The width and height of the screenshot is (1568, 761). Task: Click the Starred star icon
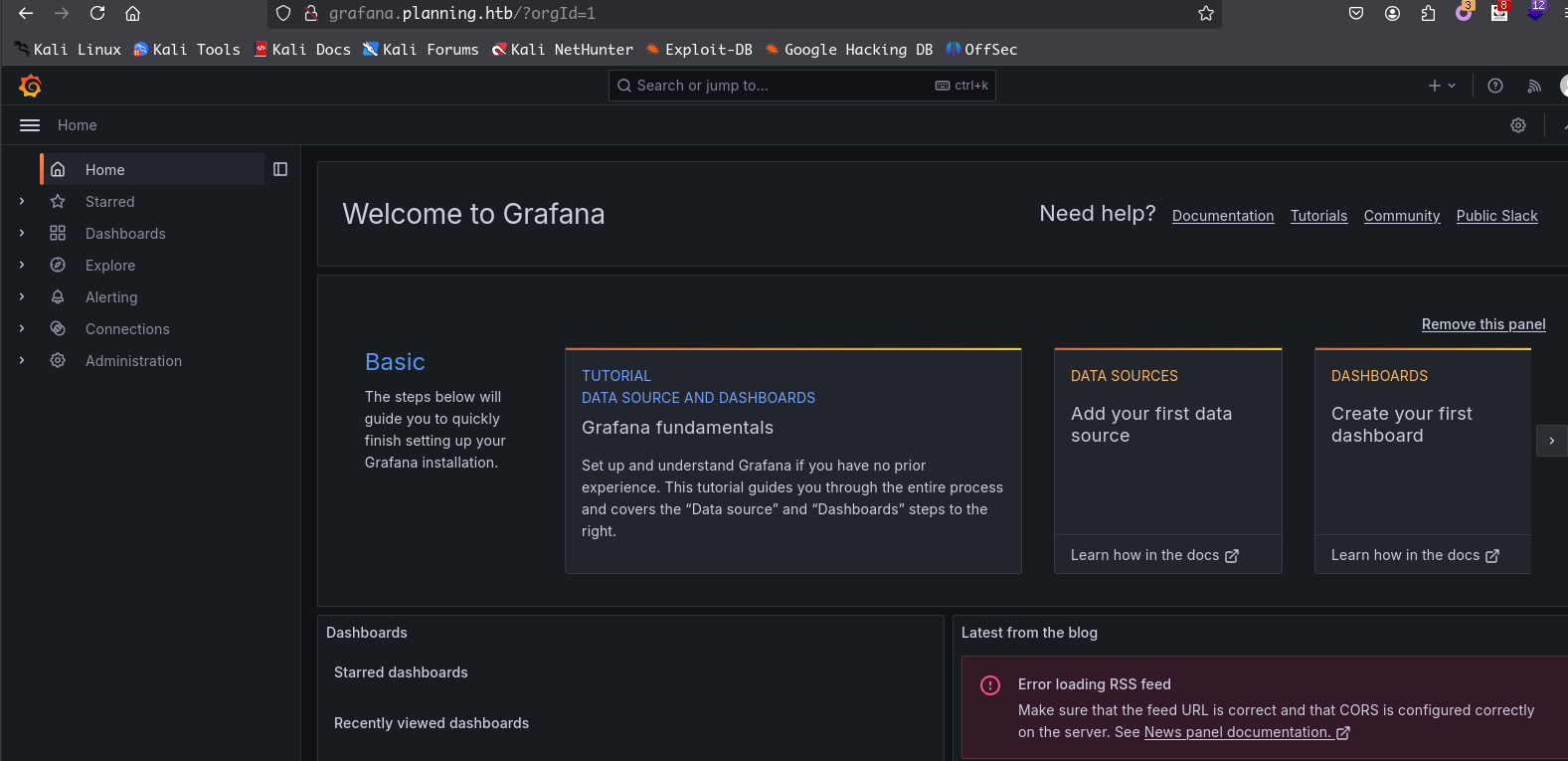58,202
